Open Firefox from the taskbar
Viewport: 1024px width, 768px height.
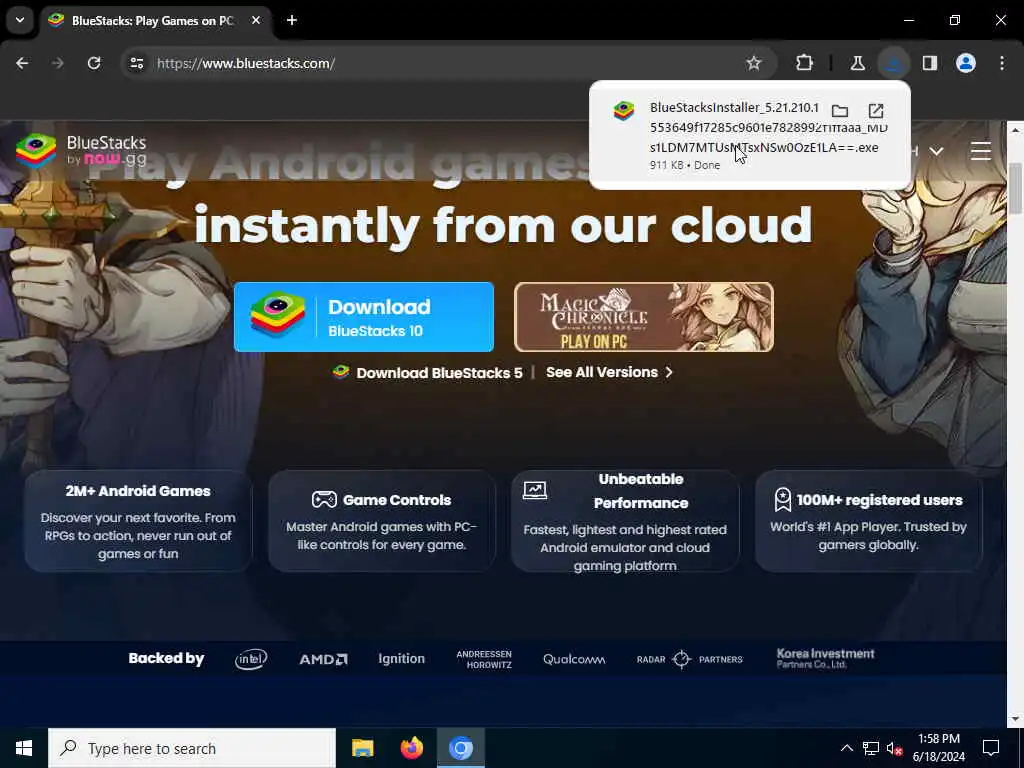(411, 748)
